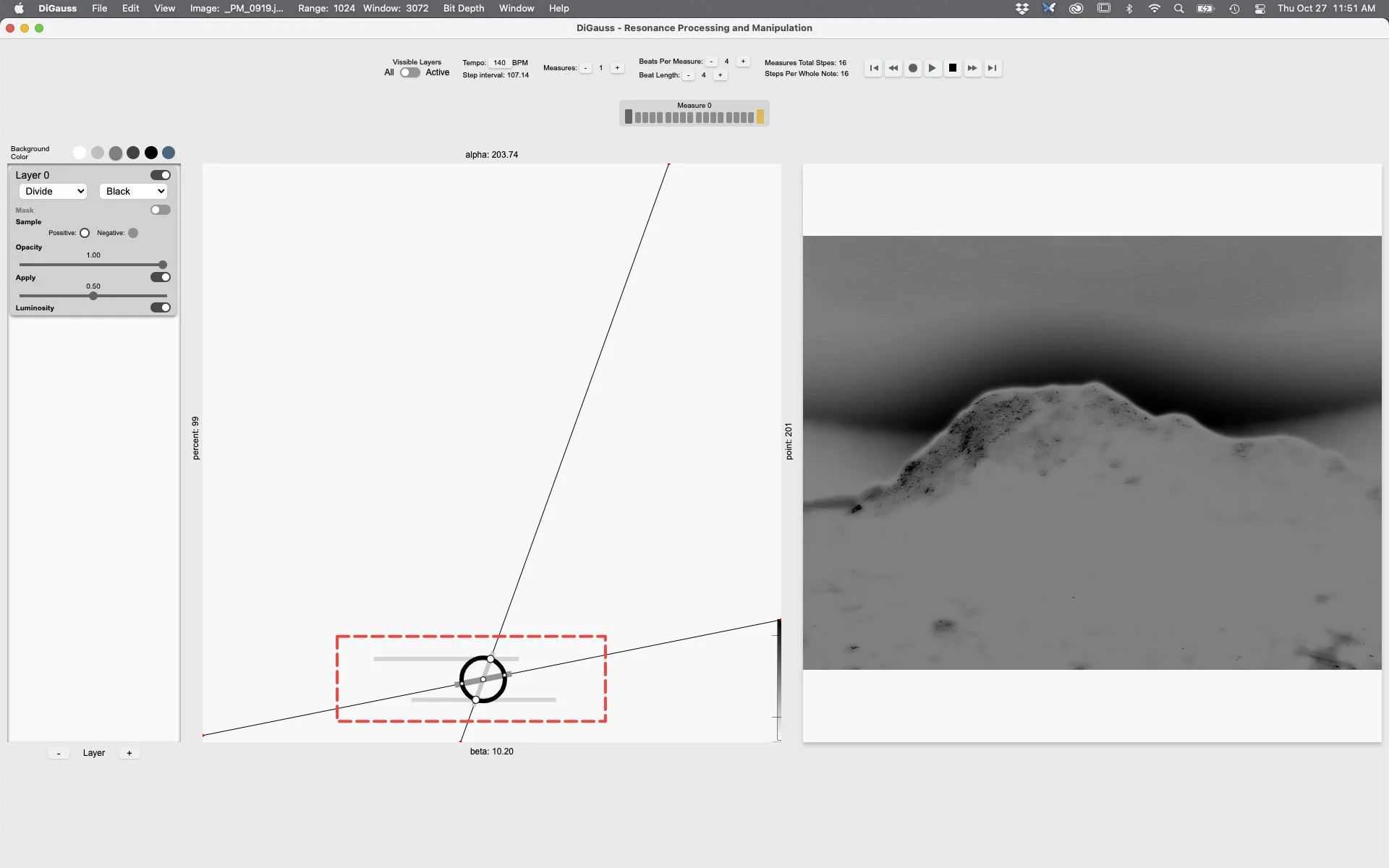Disable the Luminosity toggle
This screenshot has width=1389, height=868.
click(160, 307)
